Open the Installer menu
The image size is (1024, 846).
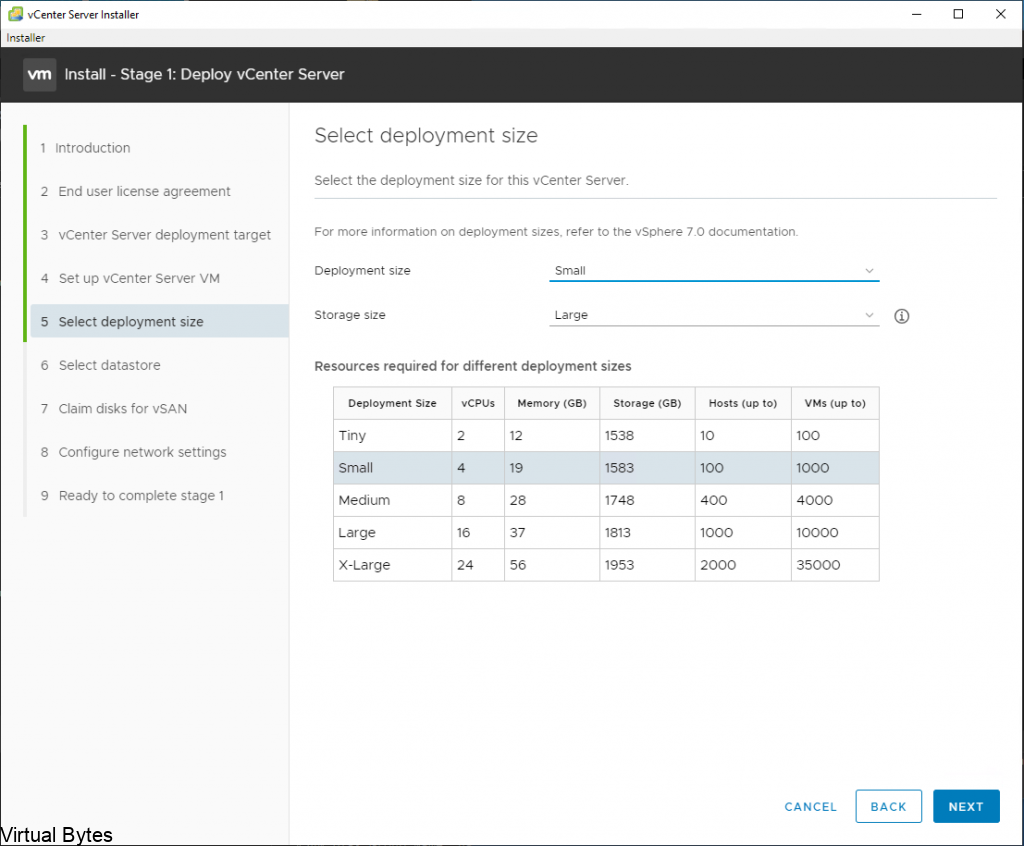(x=25, y=38)
